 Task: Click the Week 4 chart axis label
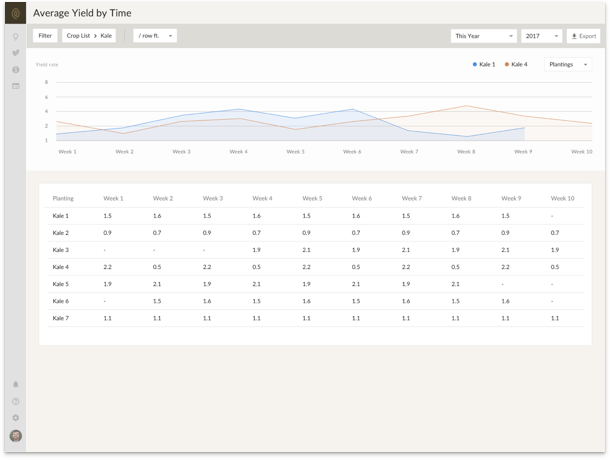[x=238, y=152]
